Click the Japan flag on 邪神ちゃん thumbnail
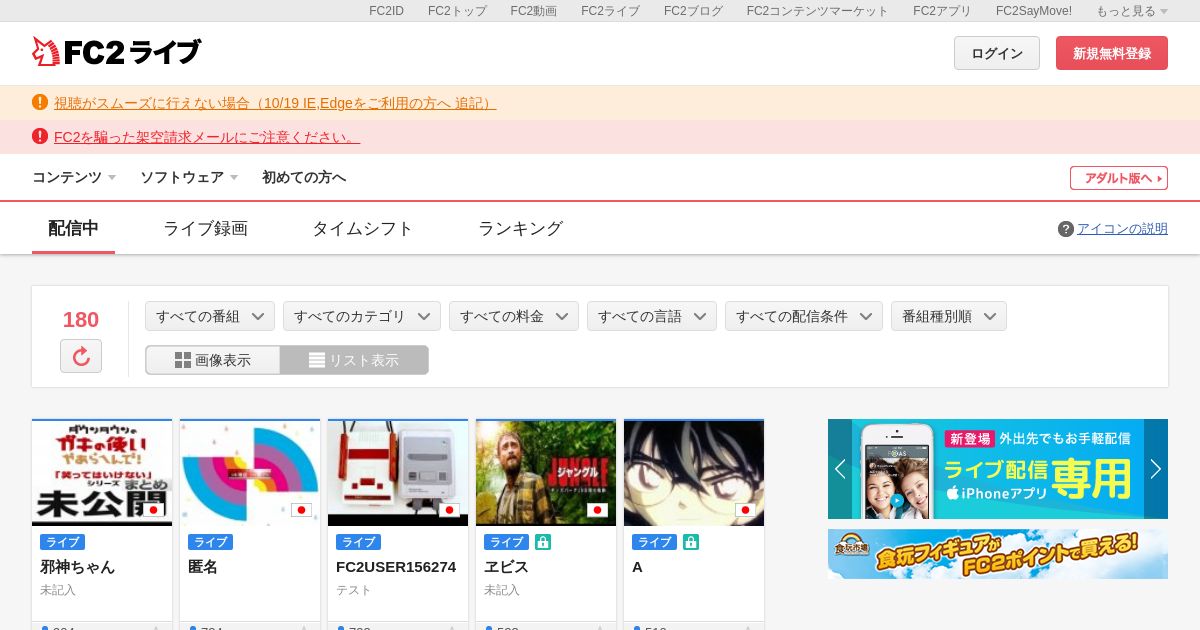Image resolution: width=1200 pixels, height=630 pixels. pos(153,510)
